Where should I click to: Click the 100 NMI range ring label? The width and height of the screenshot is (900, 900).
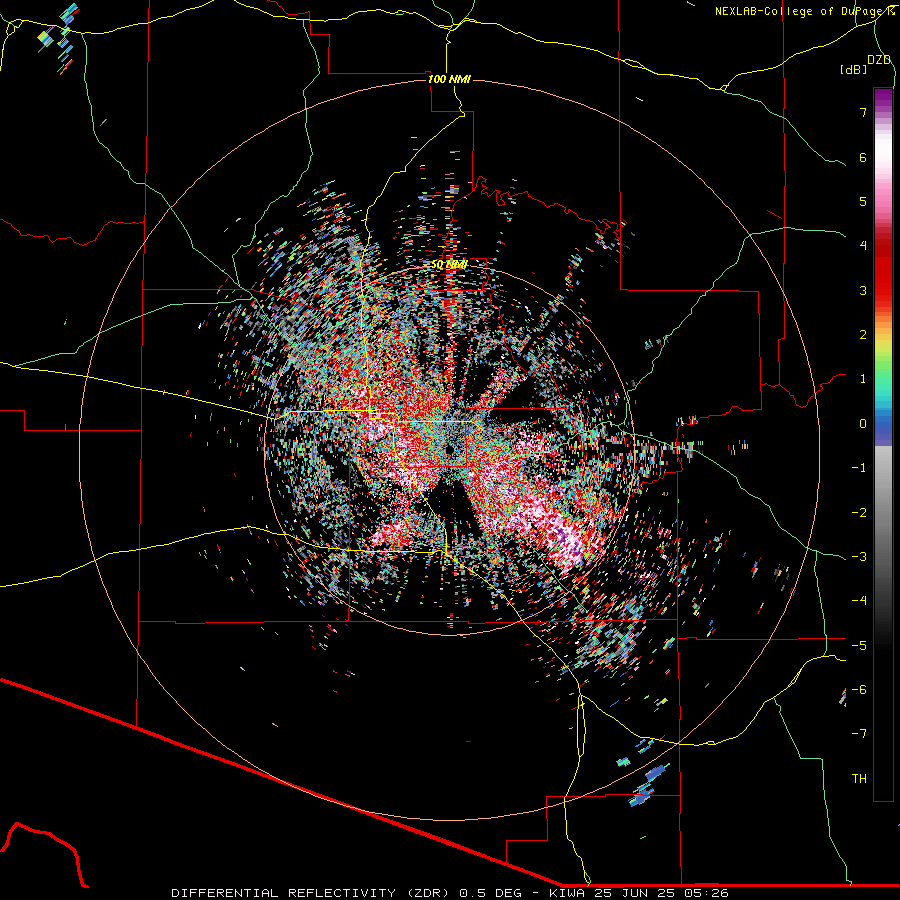point(449,79)
